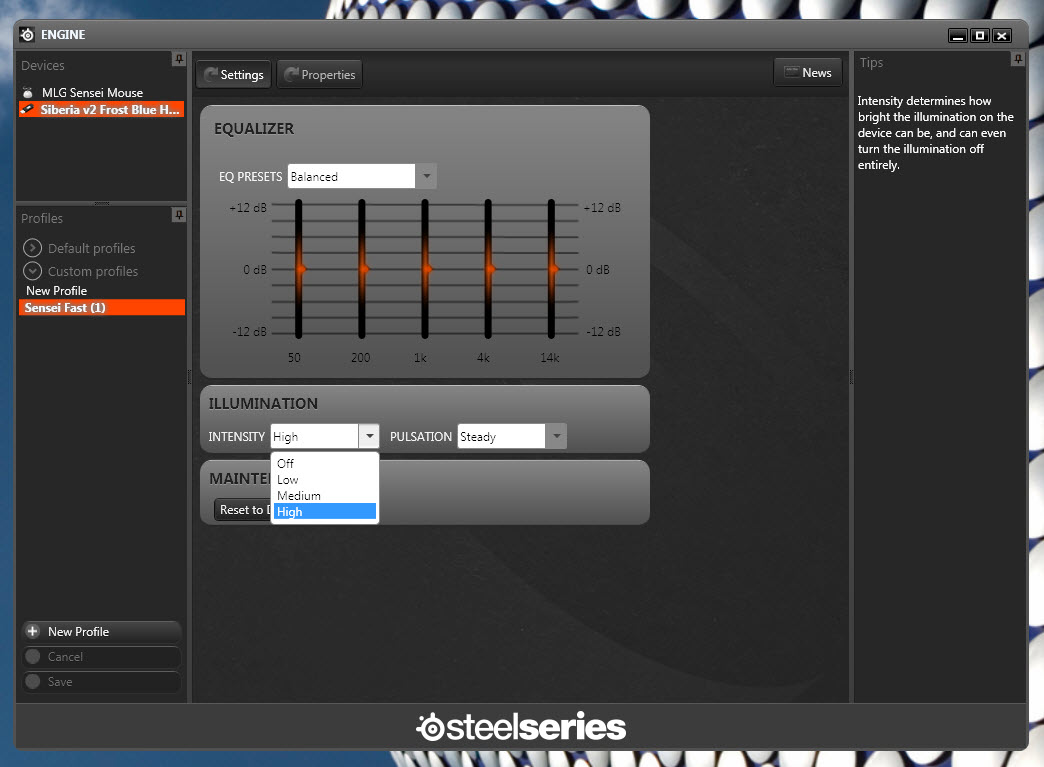Viewport: 1044px width, 767px height.
Task: Open the EQ Presets dropdown arrow
Action: click(x=426, y=176)
